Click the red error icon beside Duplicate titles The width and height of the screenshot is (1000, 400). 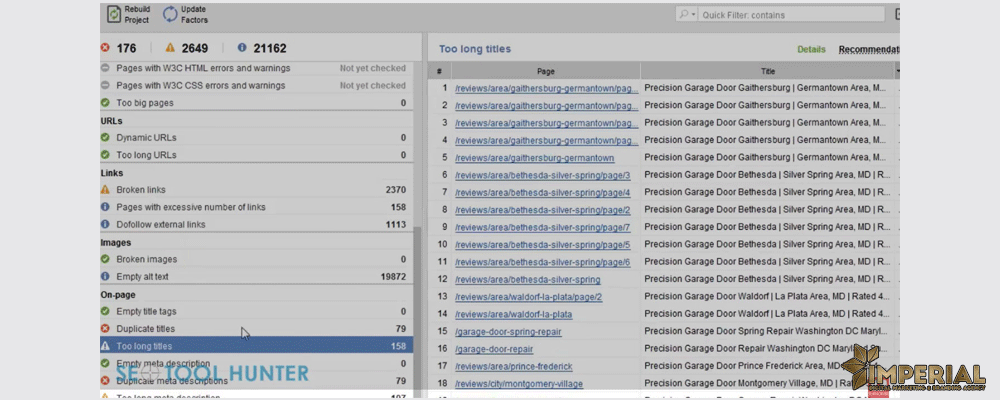(105, 329)
